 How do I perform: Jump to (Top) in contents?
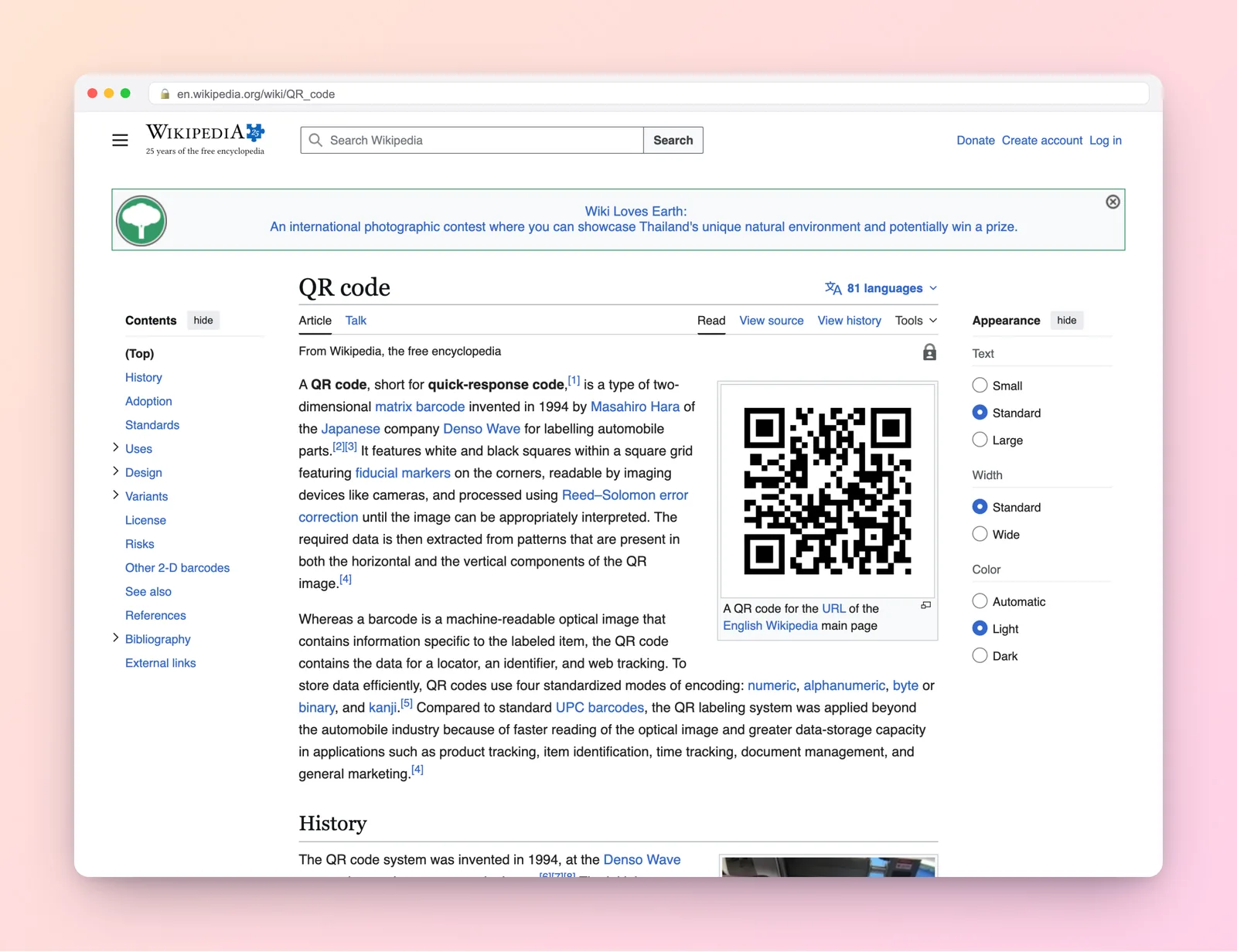139,354
